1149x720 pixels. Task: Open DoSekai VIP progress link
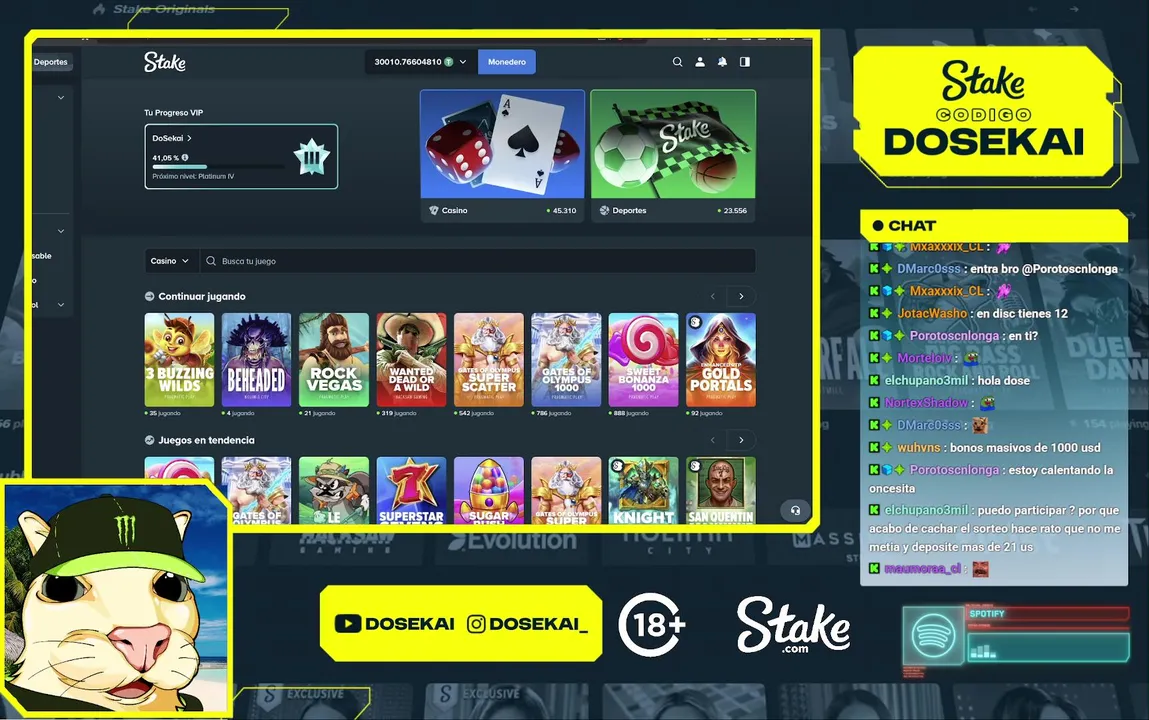pyautogui.click(x=172, y=138)
